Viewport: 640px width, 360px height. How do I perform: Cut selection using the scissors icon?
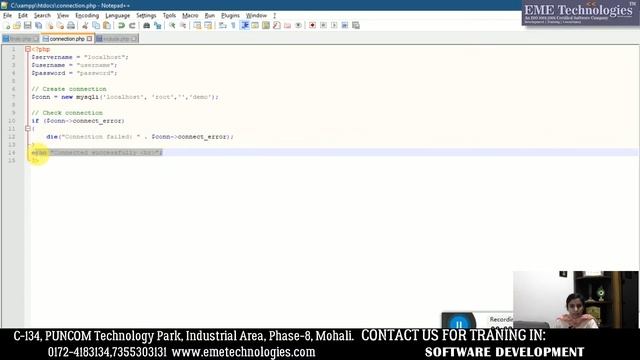(85, 25)
